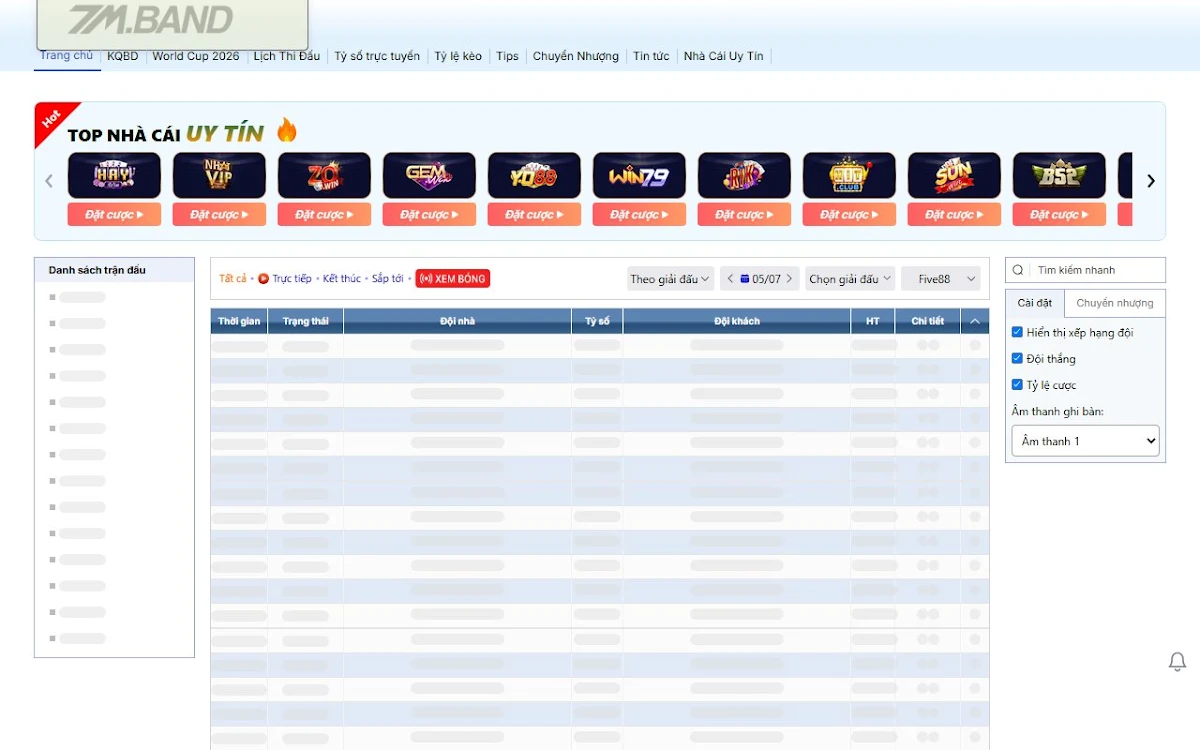Open the RIK bookmaker logo
Image resolution: width=1200 pixels, height=750 pixels.
[x=744, y=176]
